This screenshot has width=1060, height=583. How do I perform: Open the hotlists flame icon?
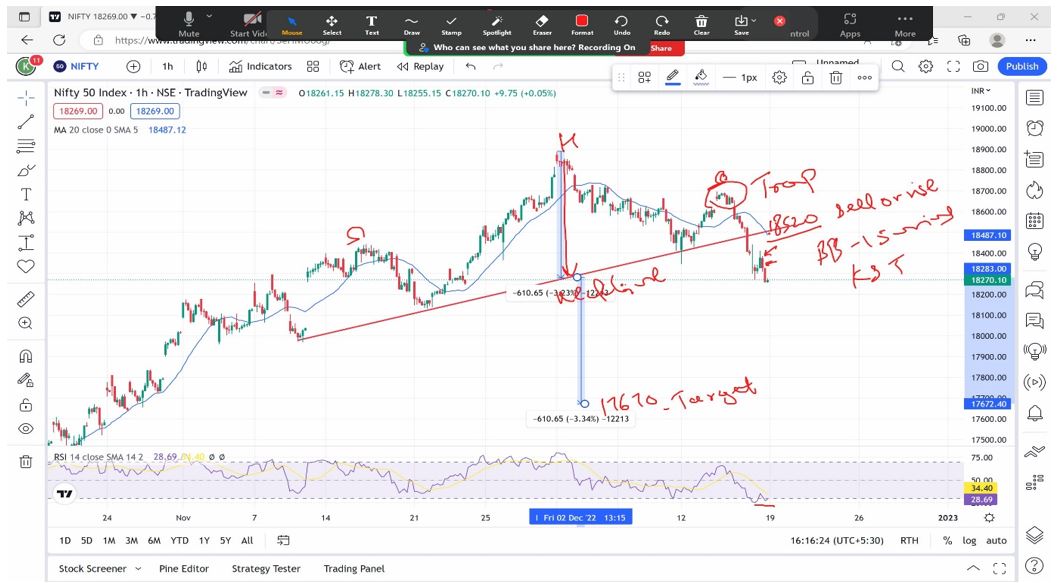[x=1034, y=190]
